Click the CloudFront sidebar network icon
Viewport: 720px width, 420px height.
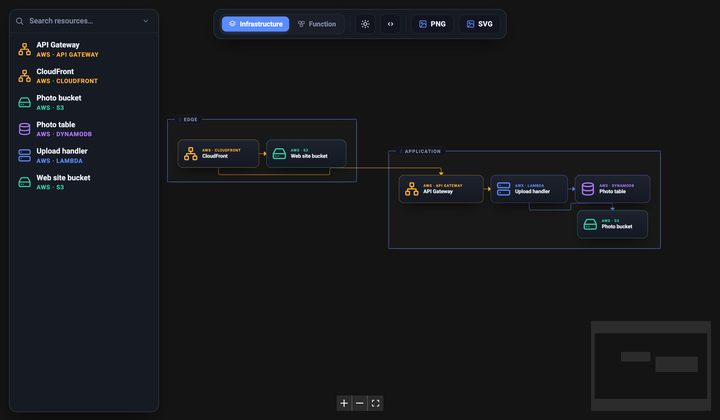(x=24, y=76)
